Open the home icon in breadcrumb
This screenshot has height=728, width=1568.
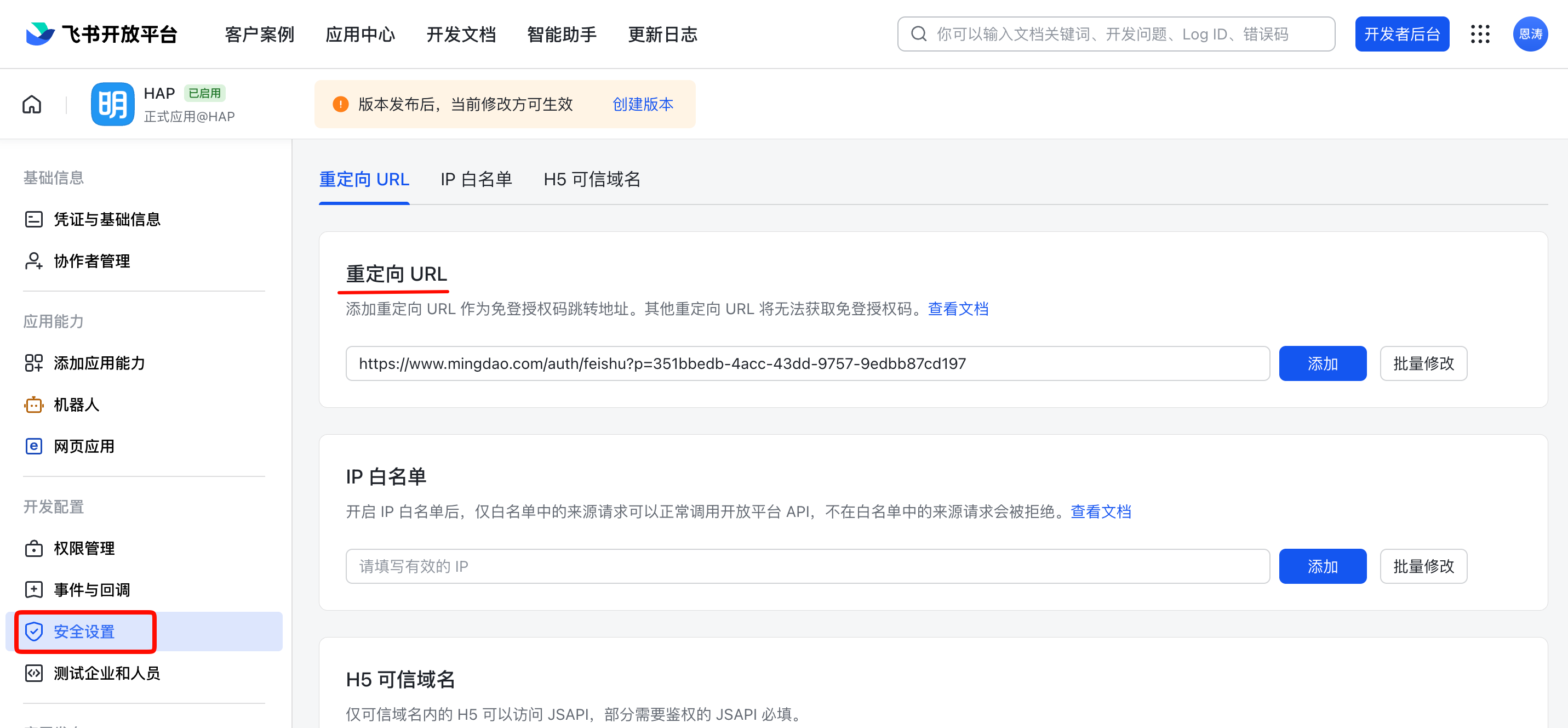pos(32,105)
